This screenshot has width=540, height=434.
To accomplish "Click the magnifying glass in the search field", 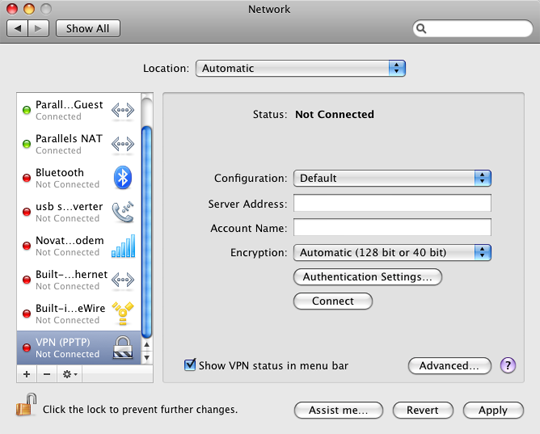I will tap(421, 28).
